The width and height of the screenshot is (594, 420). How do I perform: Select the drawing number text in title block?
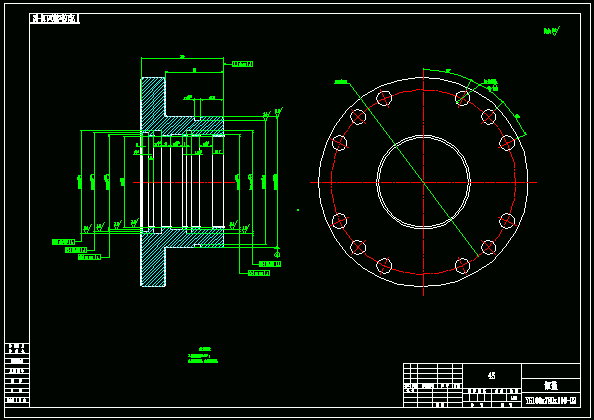pyautogui.click(x=551, y=400)
